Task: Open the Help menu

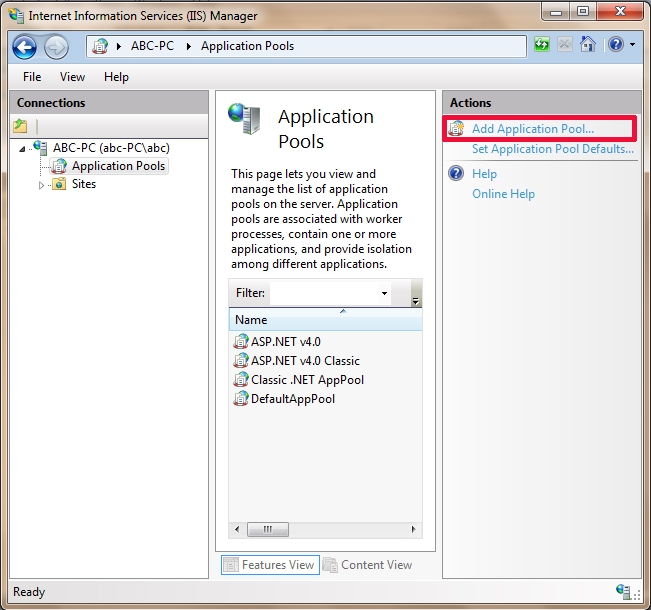Action: (116, 77)
